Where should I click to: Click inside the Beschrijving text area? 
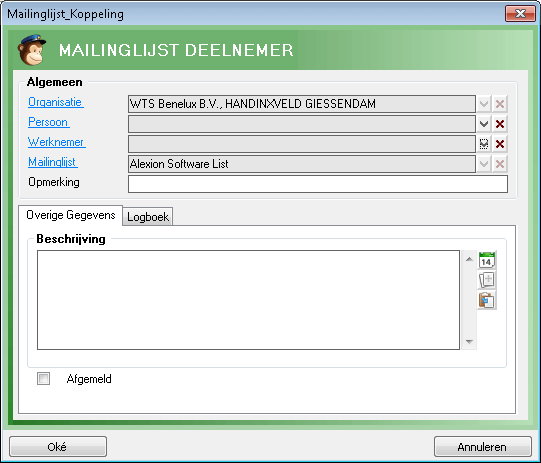pyautogui.click(x=248, y=300)
